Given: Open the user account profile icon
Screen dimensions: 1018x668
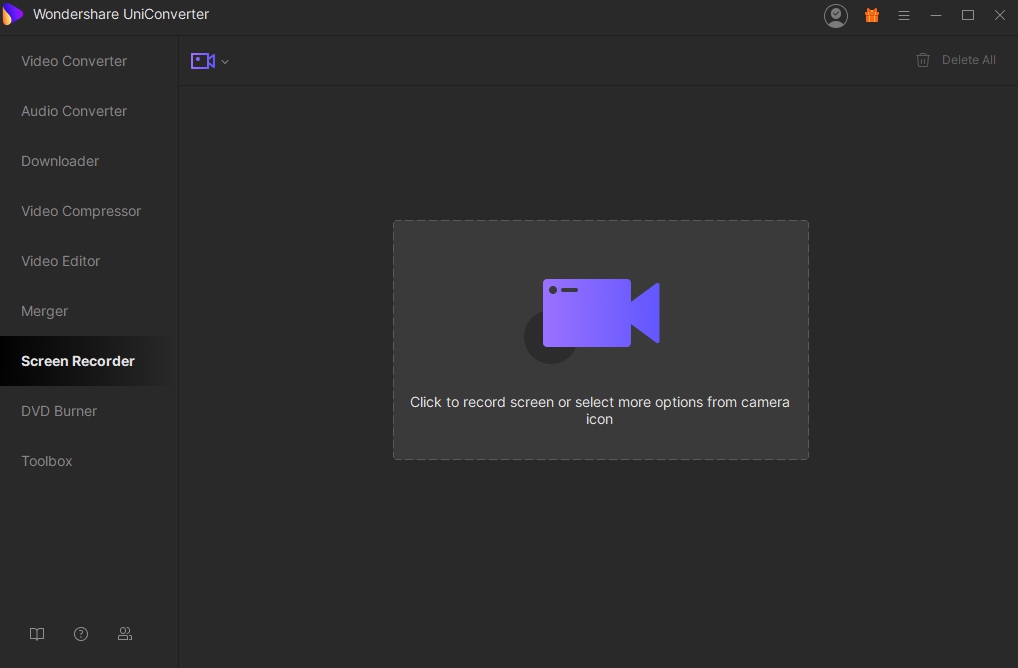Looking at the screenshot, I should (835, 16).
